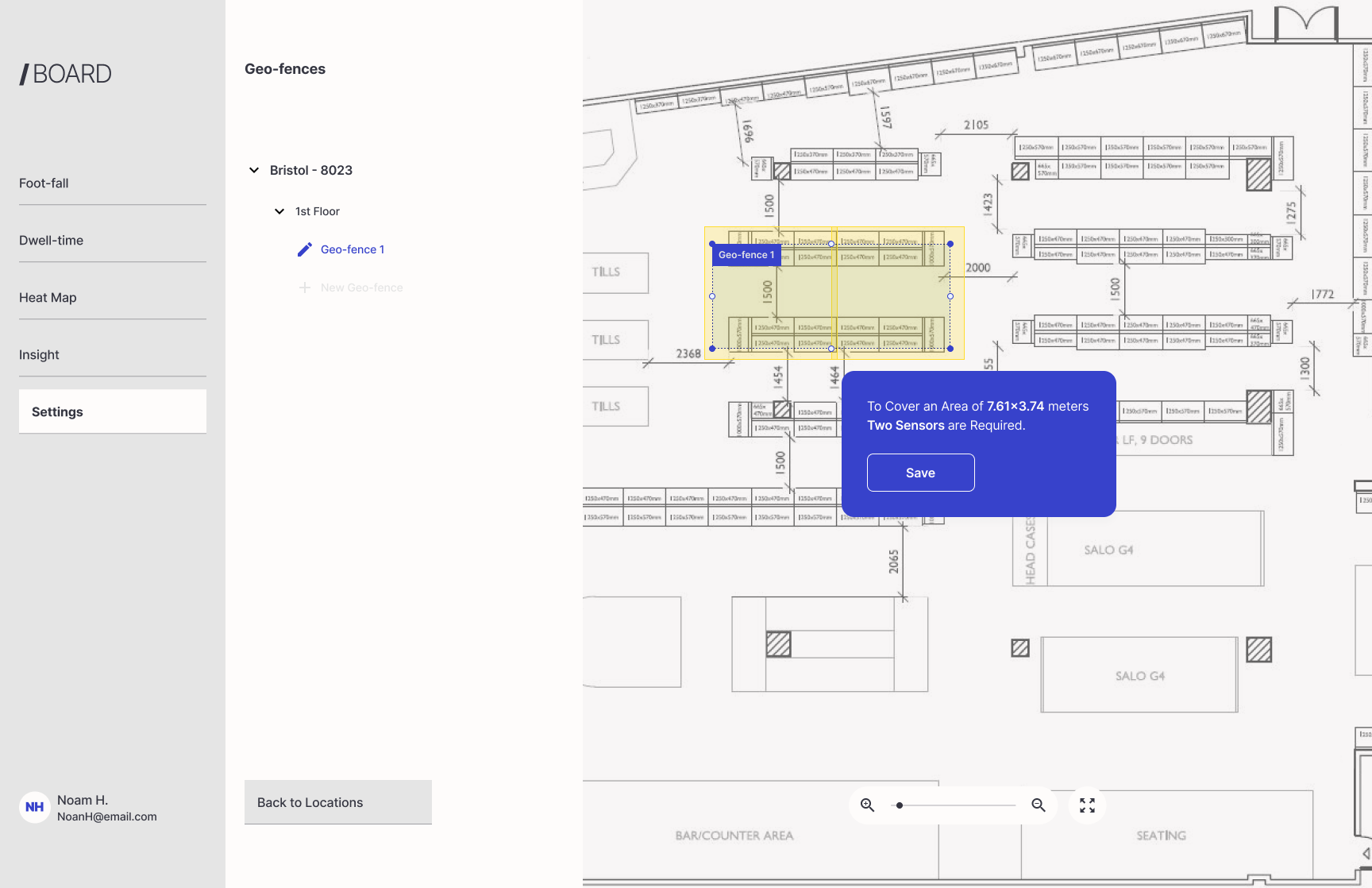Click the zoom slider handle
This screenshot has width=1372, height=888.
(x=900, y=805)
